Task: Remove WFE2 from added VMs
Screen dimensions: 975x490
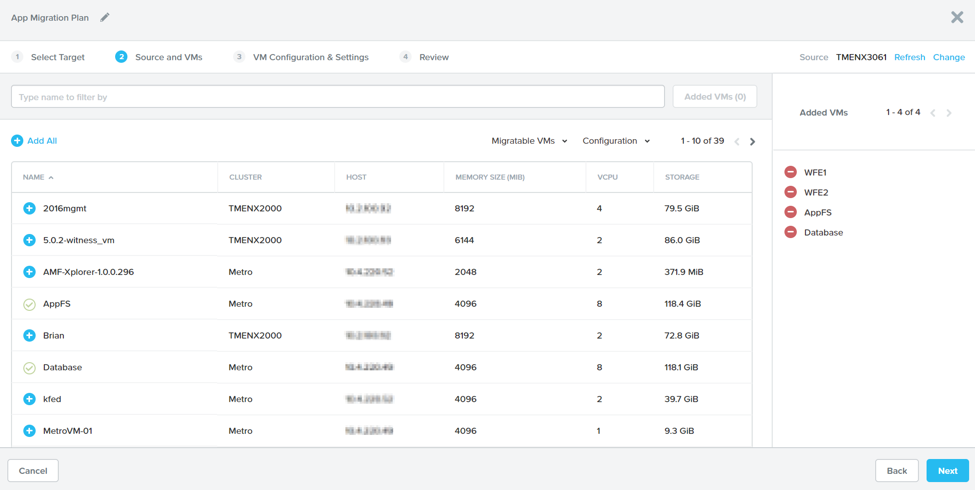Action: 790,192
